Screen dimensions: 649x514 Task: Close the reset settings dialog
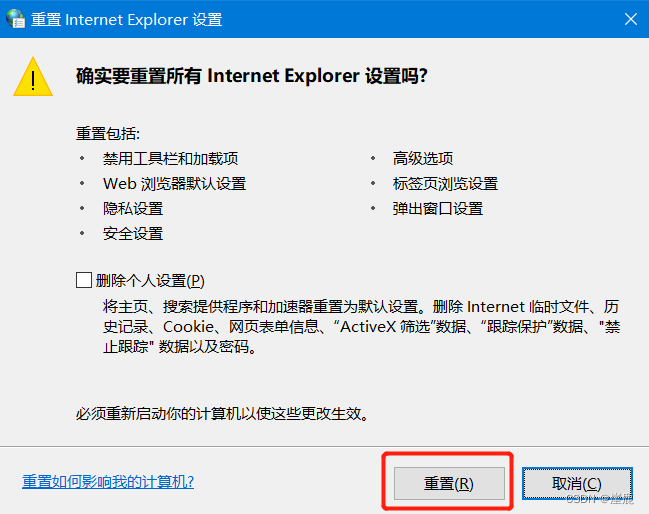631,19
